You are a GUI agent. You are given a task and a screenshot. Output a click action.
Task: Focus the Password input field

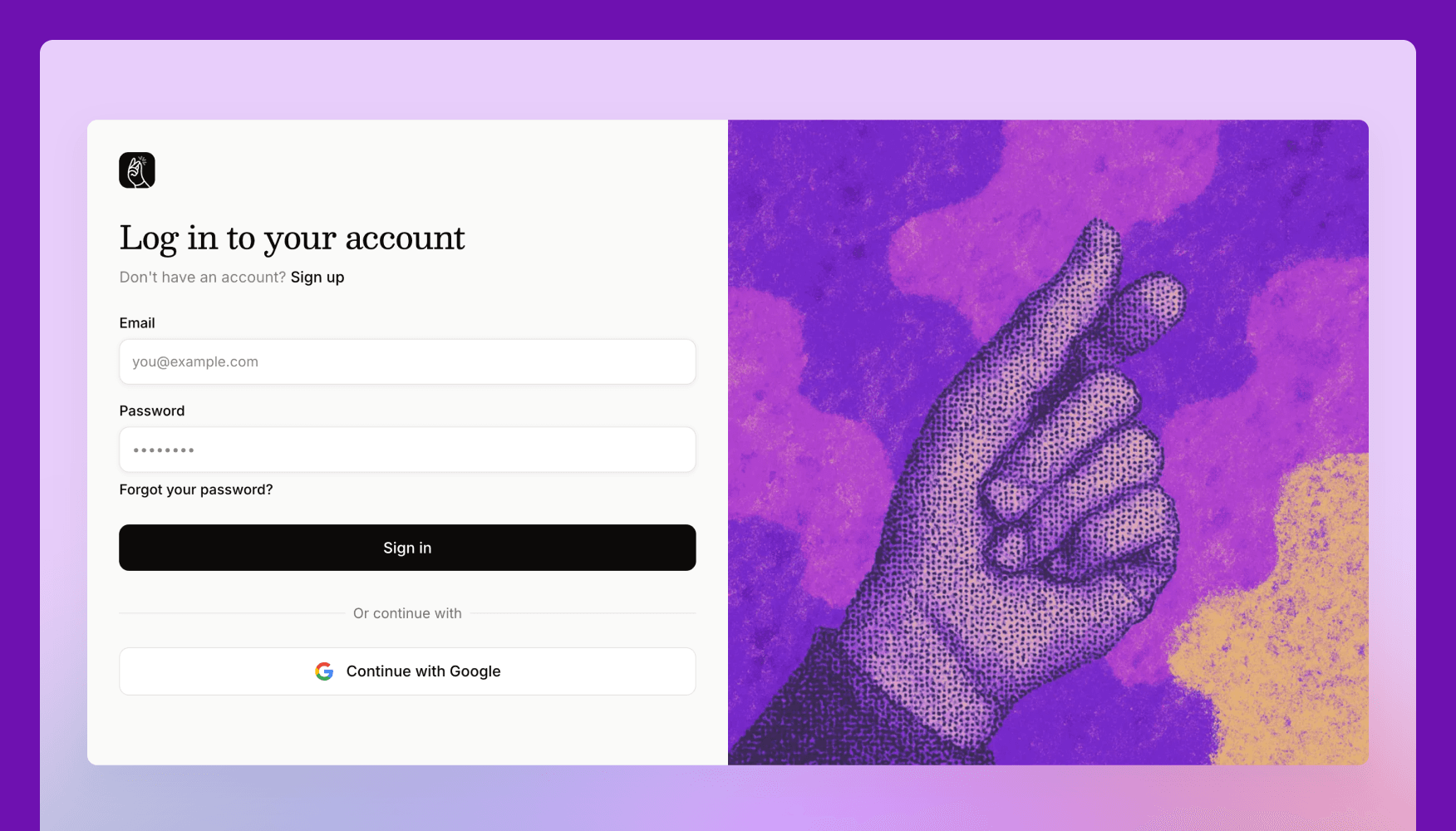[407, 450]
